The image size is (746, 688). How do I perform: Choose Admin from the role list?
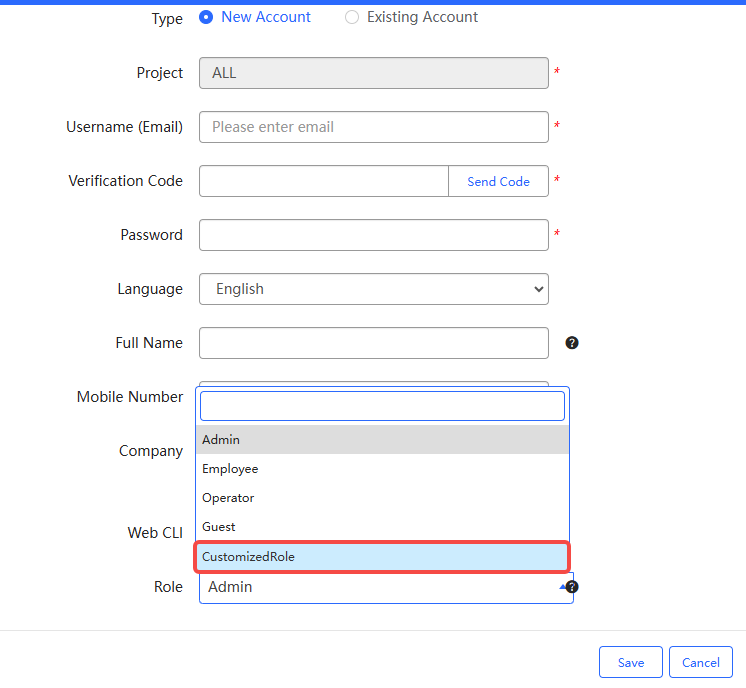click(x=382, y=440)
